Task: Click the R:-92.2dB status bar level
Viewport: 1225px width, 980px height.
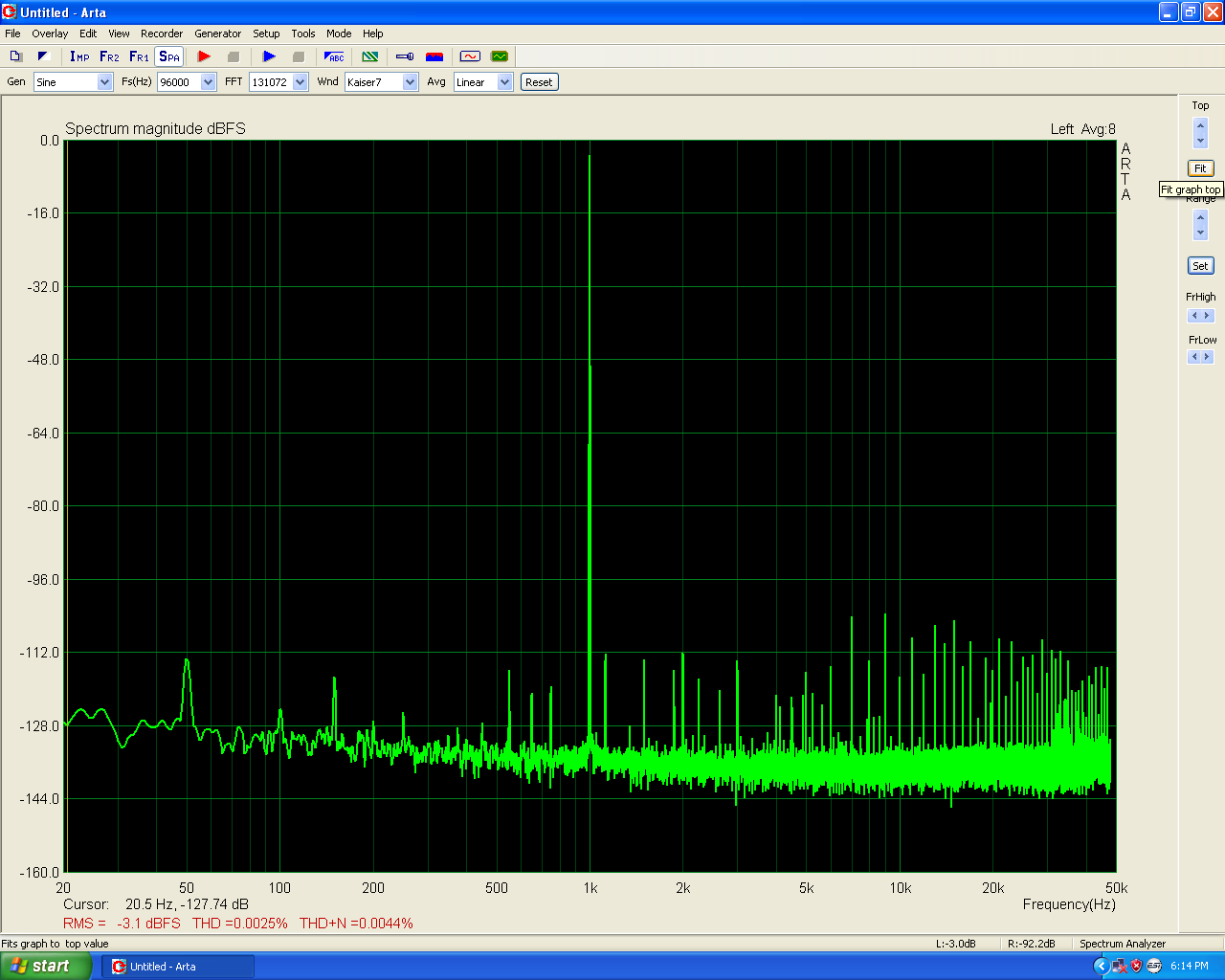Action: pos(1032,944)
